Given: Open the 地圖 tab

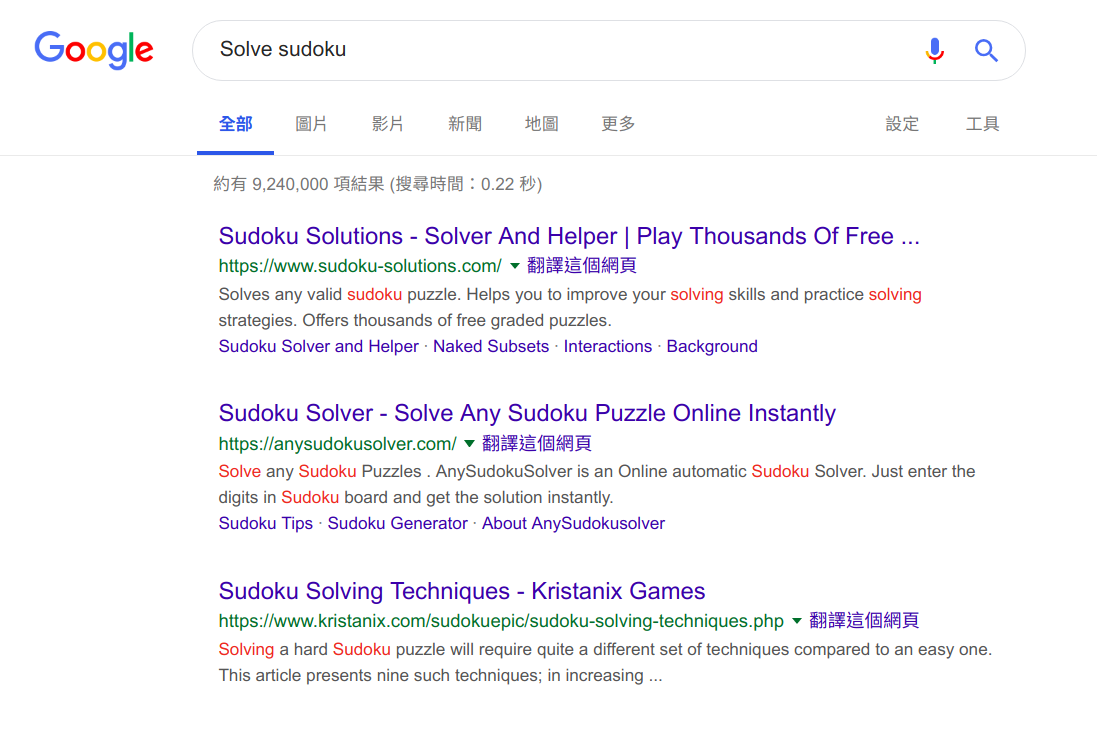Looking at the screenshot, I should tap(542, 124).
